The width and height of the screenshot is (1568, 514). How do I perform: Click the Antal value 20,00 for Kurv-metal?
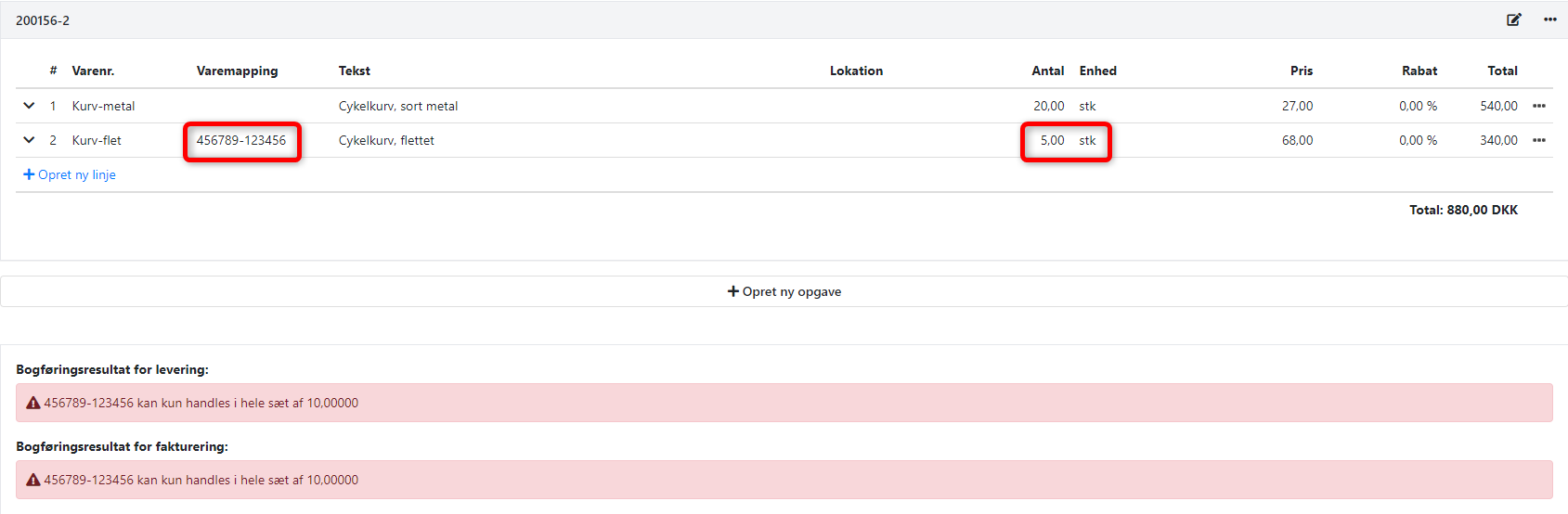[x=1049, y=106]
